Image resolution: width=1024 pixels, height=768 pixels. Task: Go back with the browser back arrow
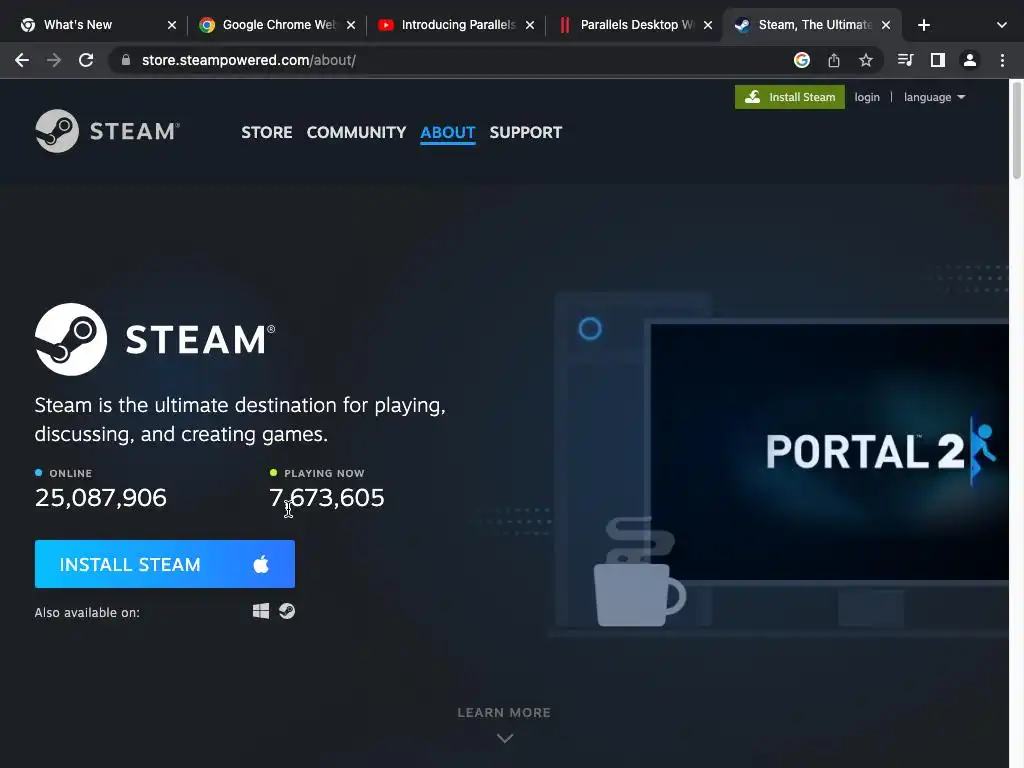(22, 60)
